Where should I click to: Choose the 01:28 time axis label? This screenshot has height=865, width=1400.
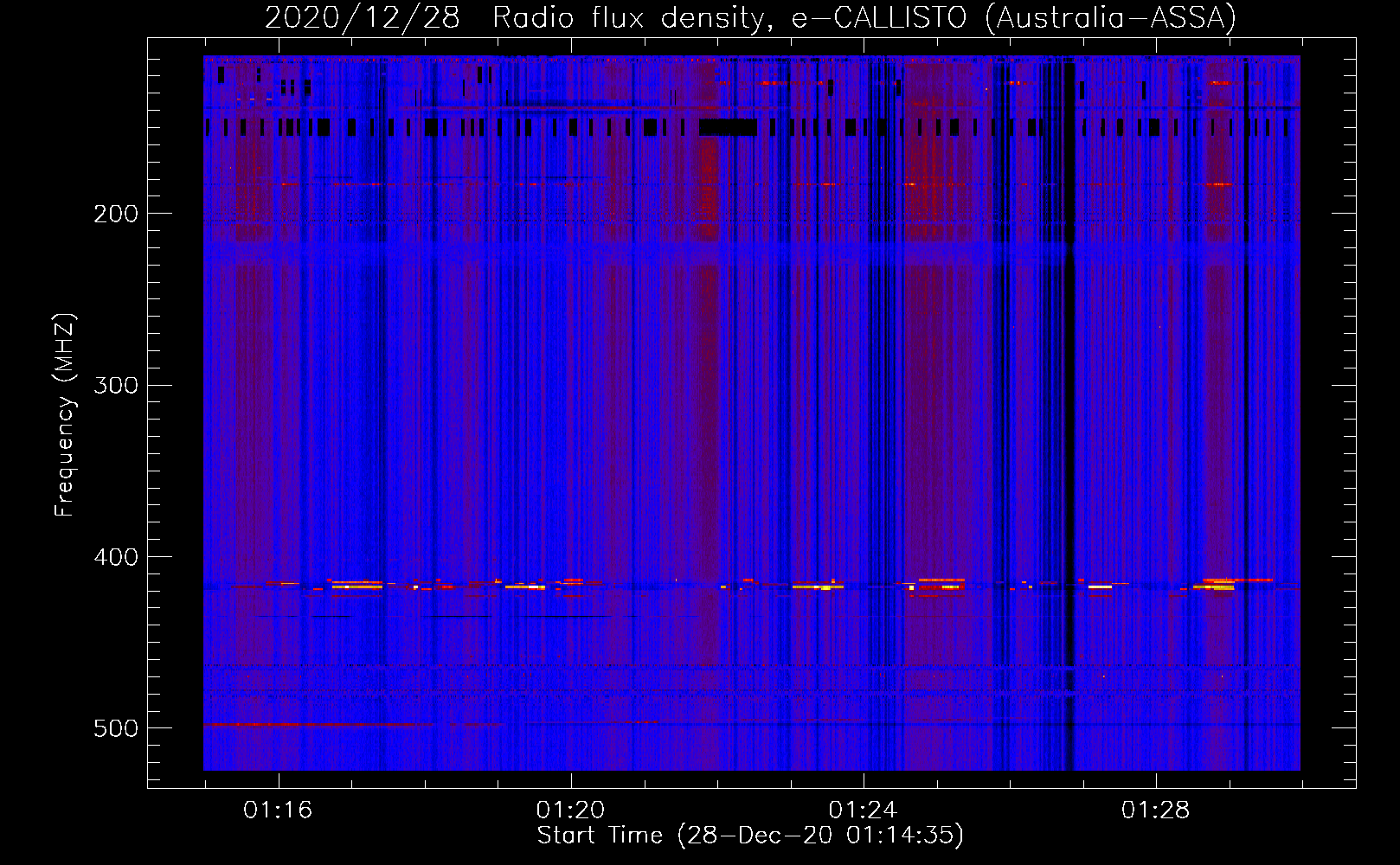click(x=1156, y=811)
